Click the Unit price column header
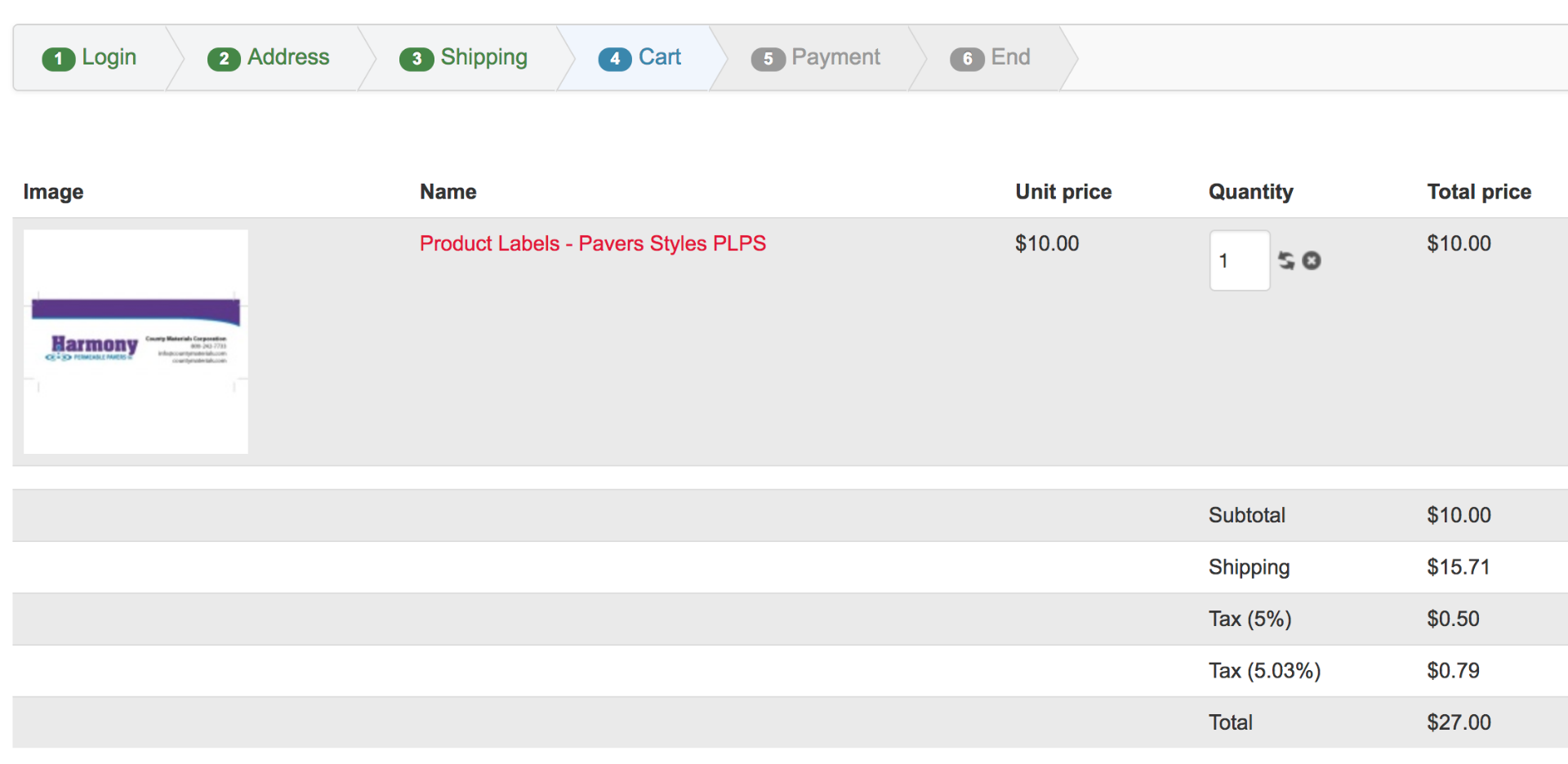Image resolution: width=1568 pixels, height=764 pixels. (x=1063, y=192)
